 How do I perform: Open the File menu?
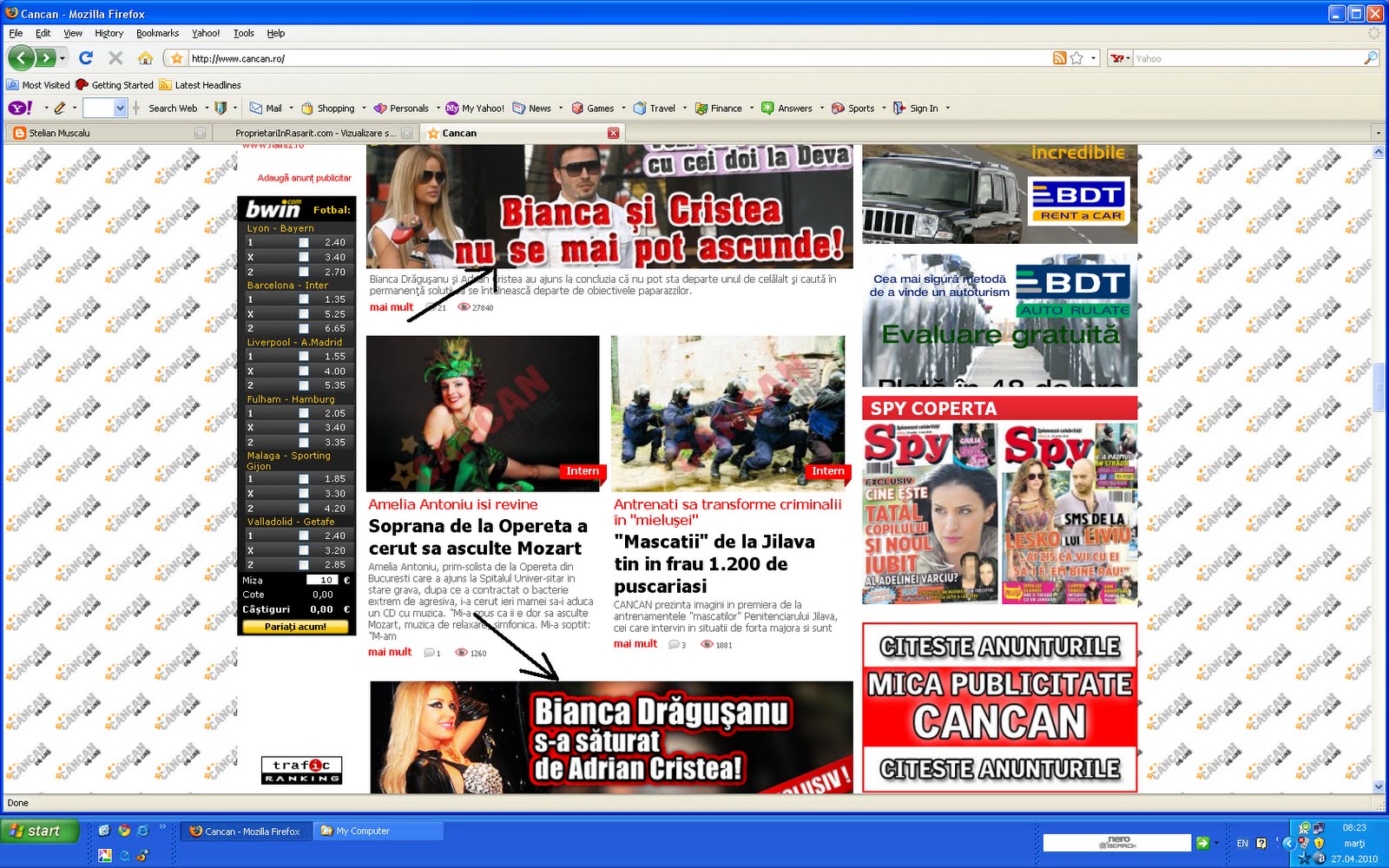click(x=16, y=33)
